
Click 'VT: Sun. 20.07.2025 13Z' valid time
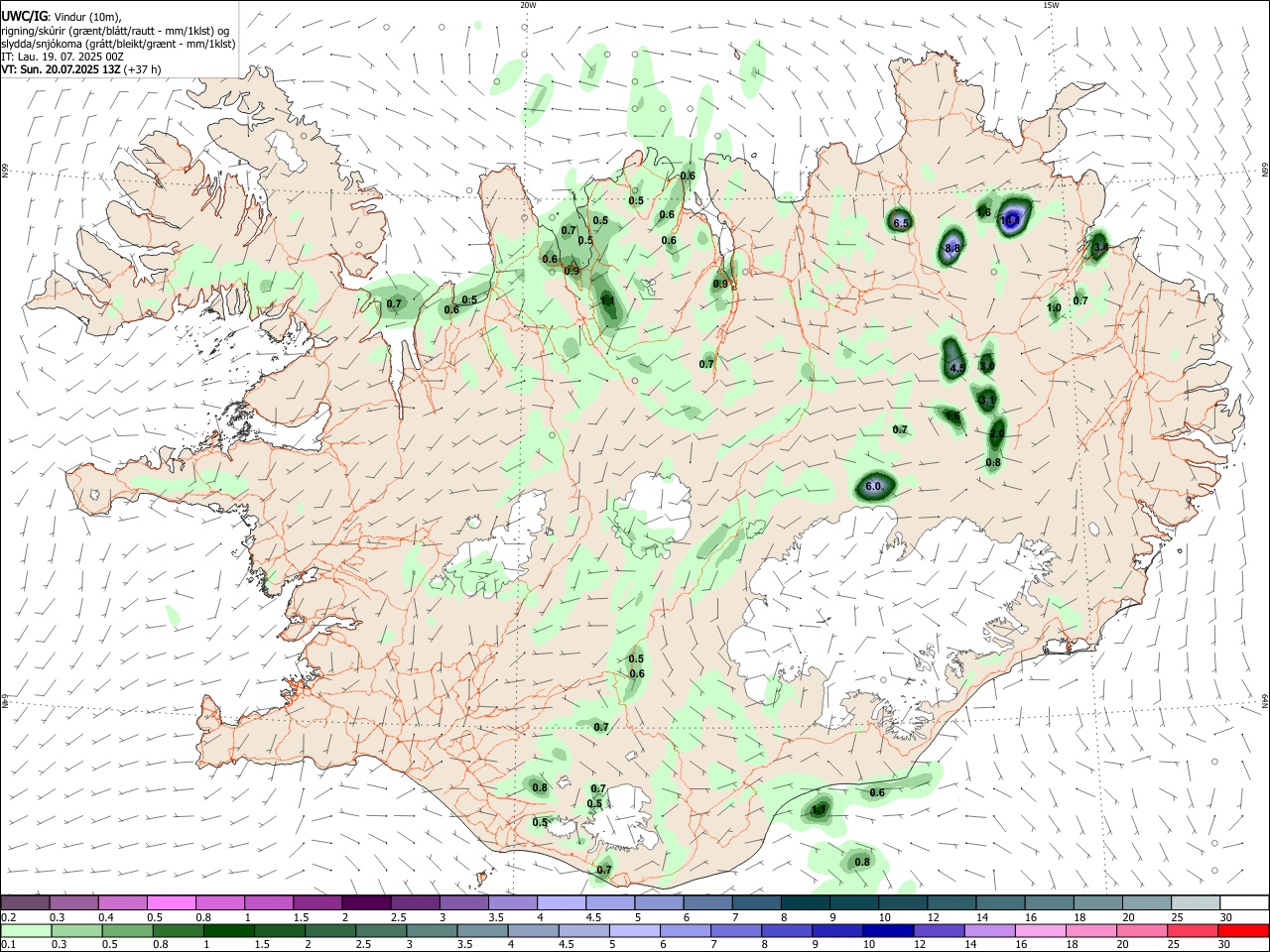(x=62, y=69)
